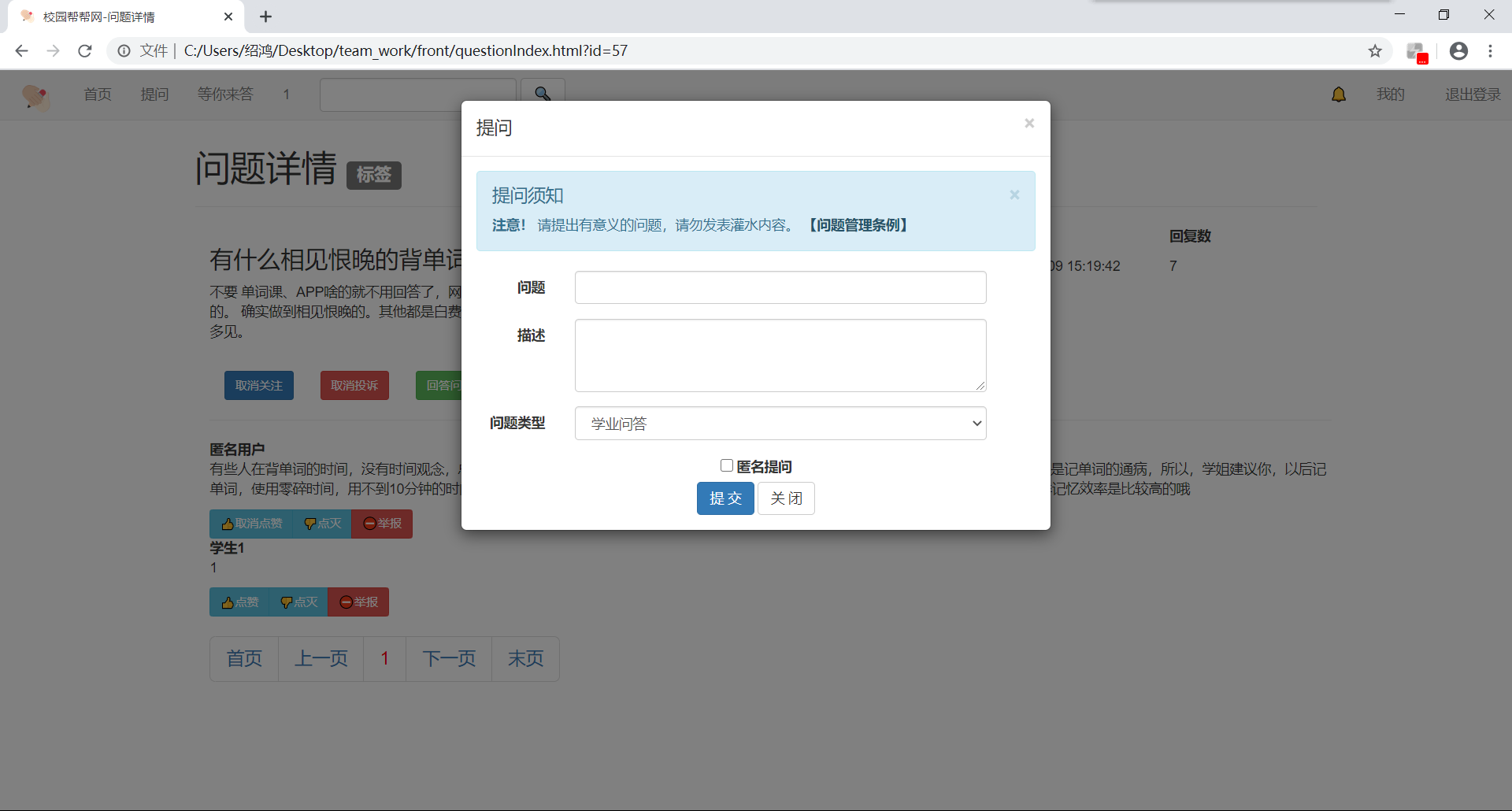
Task: Bookmark this page with the star icon
Action: (1375, 51)
